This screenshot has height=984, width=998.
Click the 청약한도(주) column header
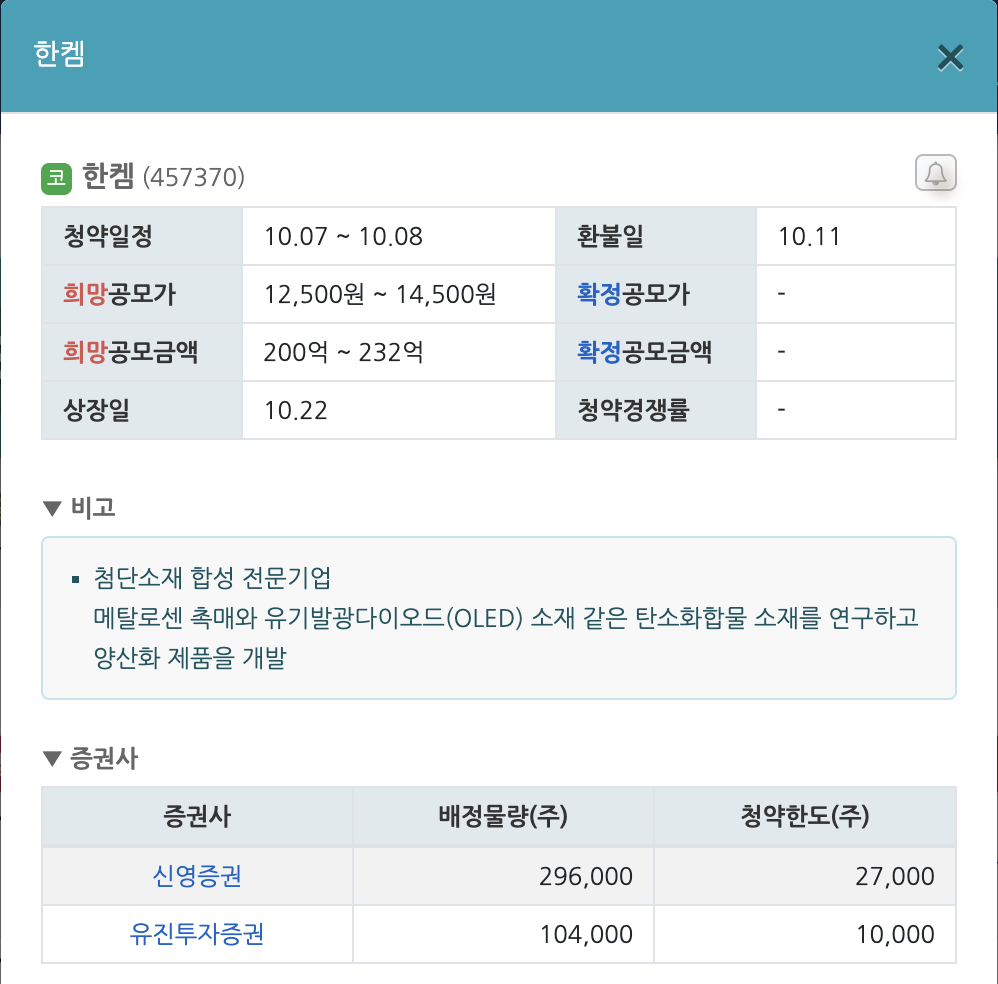[x=805, y=816]
